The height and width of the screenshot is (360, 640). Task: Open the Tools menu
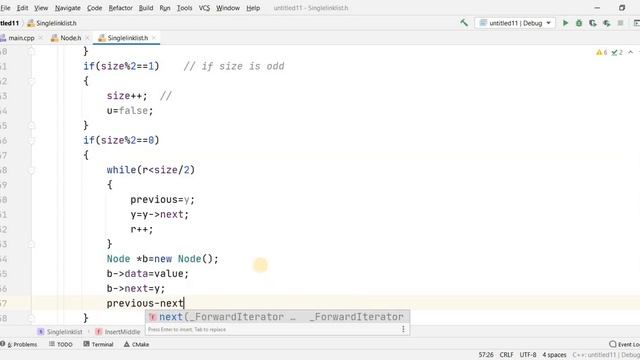tap(184, 8)
